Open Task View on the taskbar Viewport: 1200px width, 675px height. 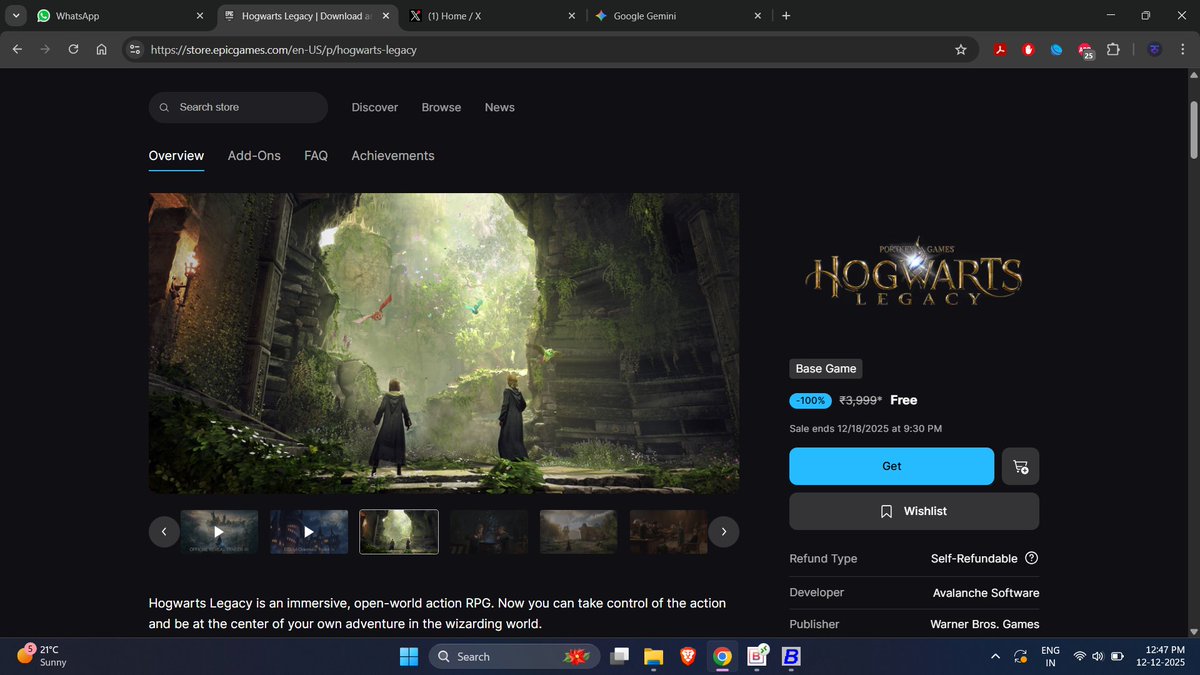tap(620, 656)
